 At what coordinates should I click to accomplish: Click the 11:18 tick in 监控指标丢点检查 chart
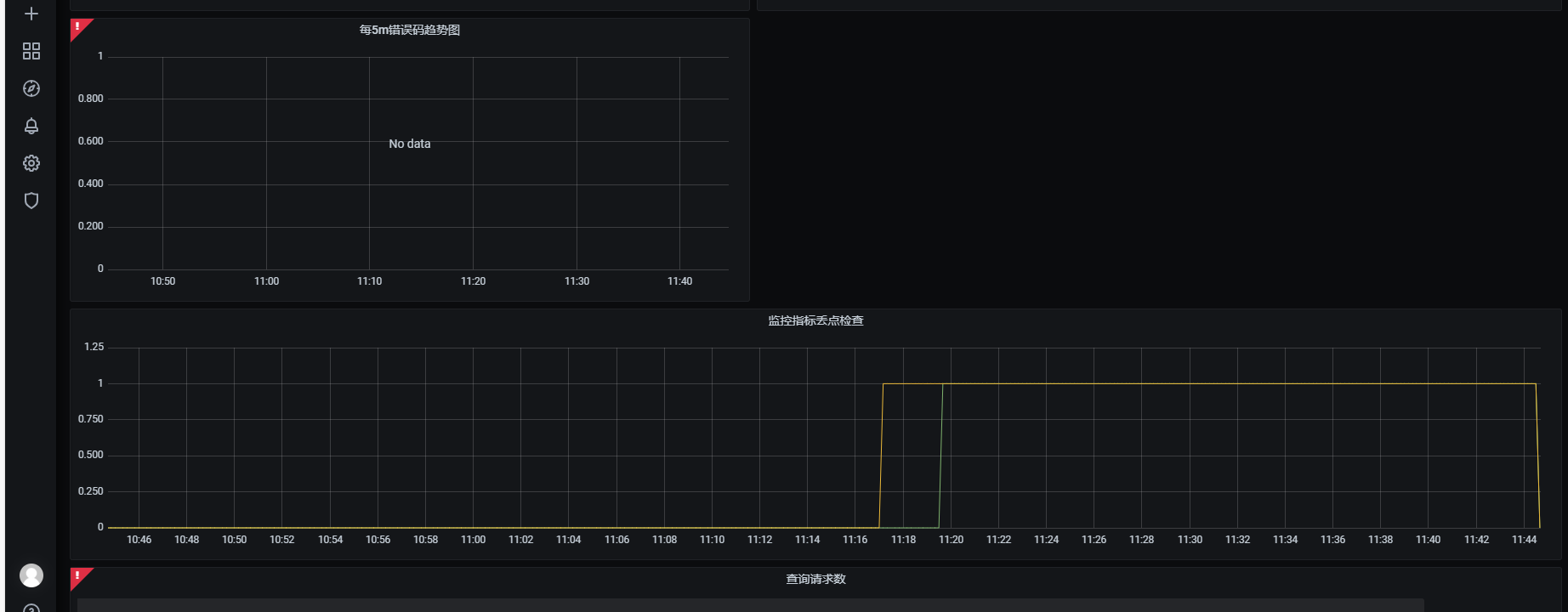coord(903,540)
